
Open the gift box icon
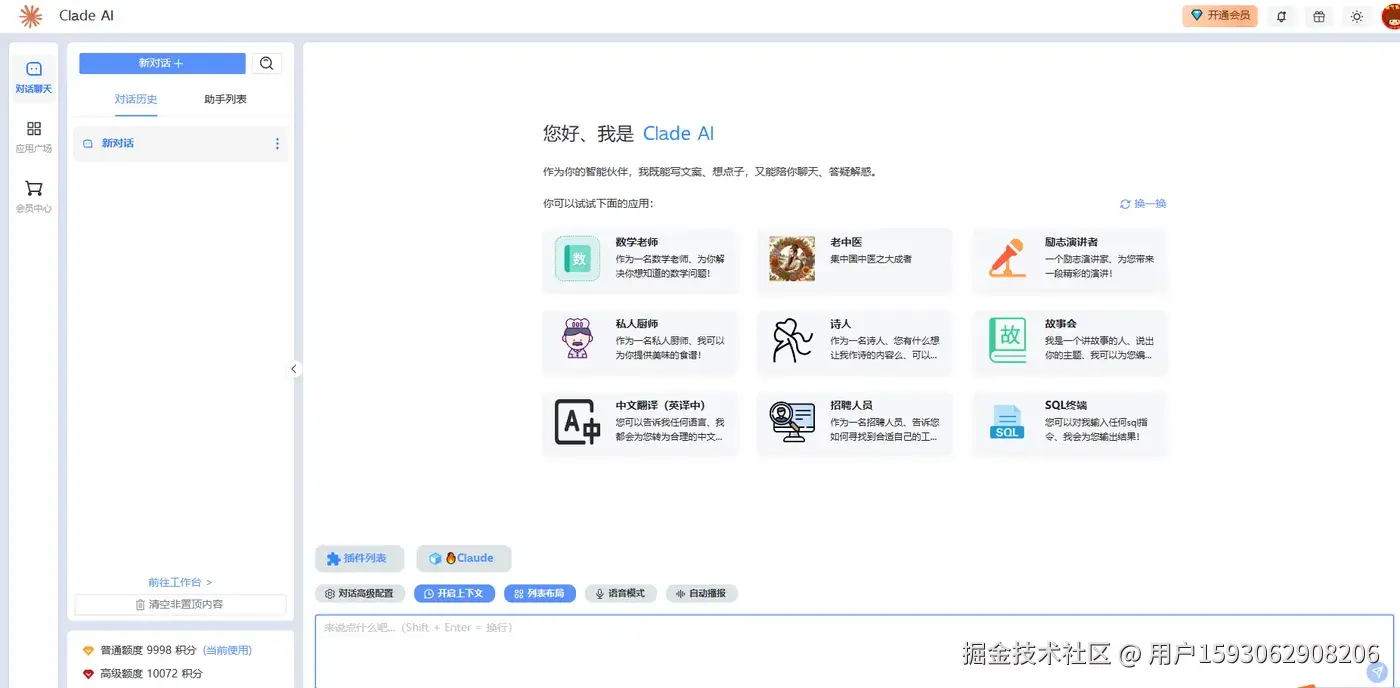[1319, 16]
